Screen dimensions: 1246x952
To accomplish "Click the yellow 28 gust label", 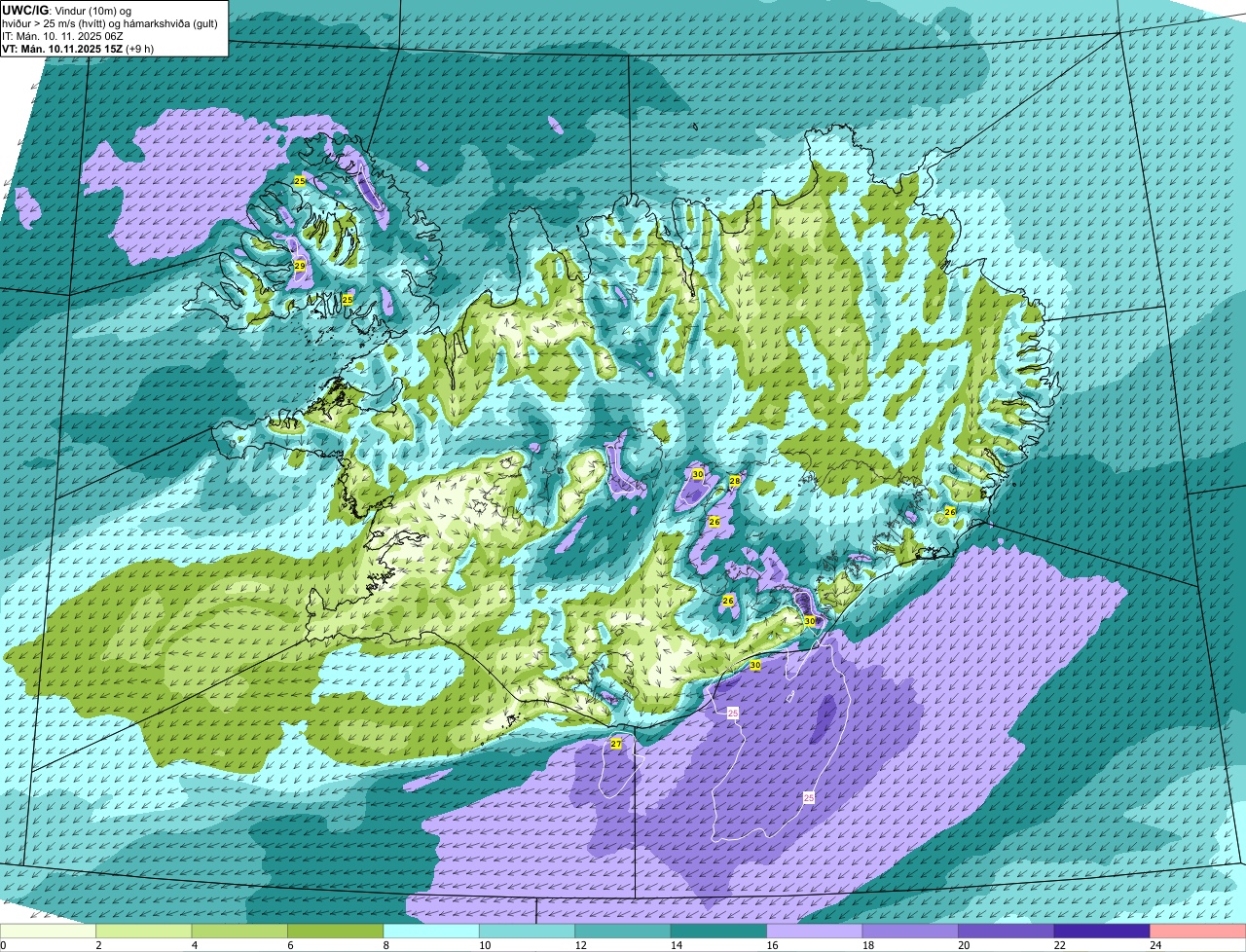I will click(735, 481).
